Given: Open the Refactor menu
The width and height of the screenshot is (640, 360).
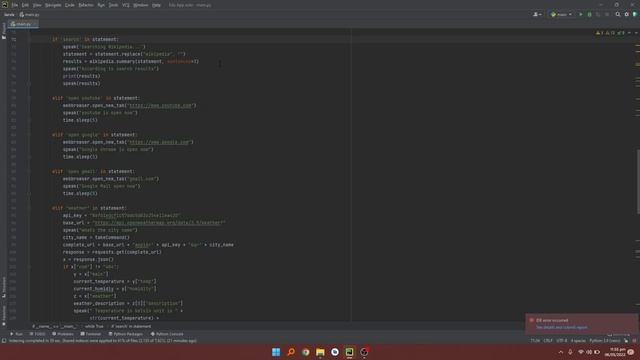Looking at the screenshot, I should (x=86, y=5).
